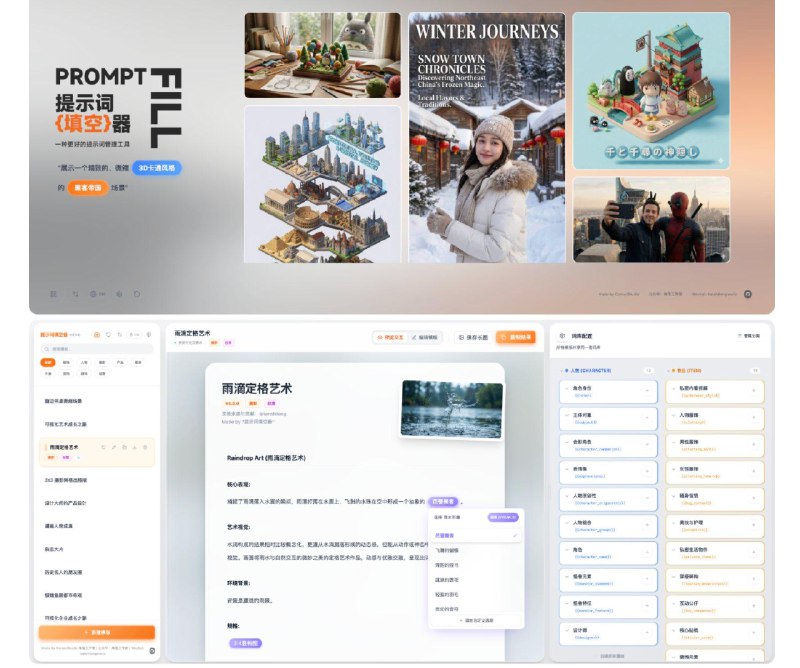
Task: Expand the 角色身份 entry chevron
Action: [x=567, y=389]
